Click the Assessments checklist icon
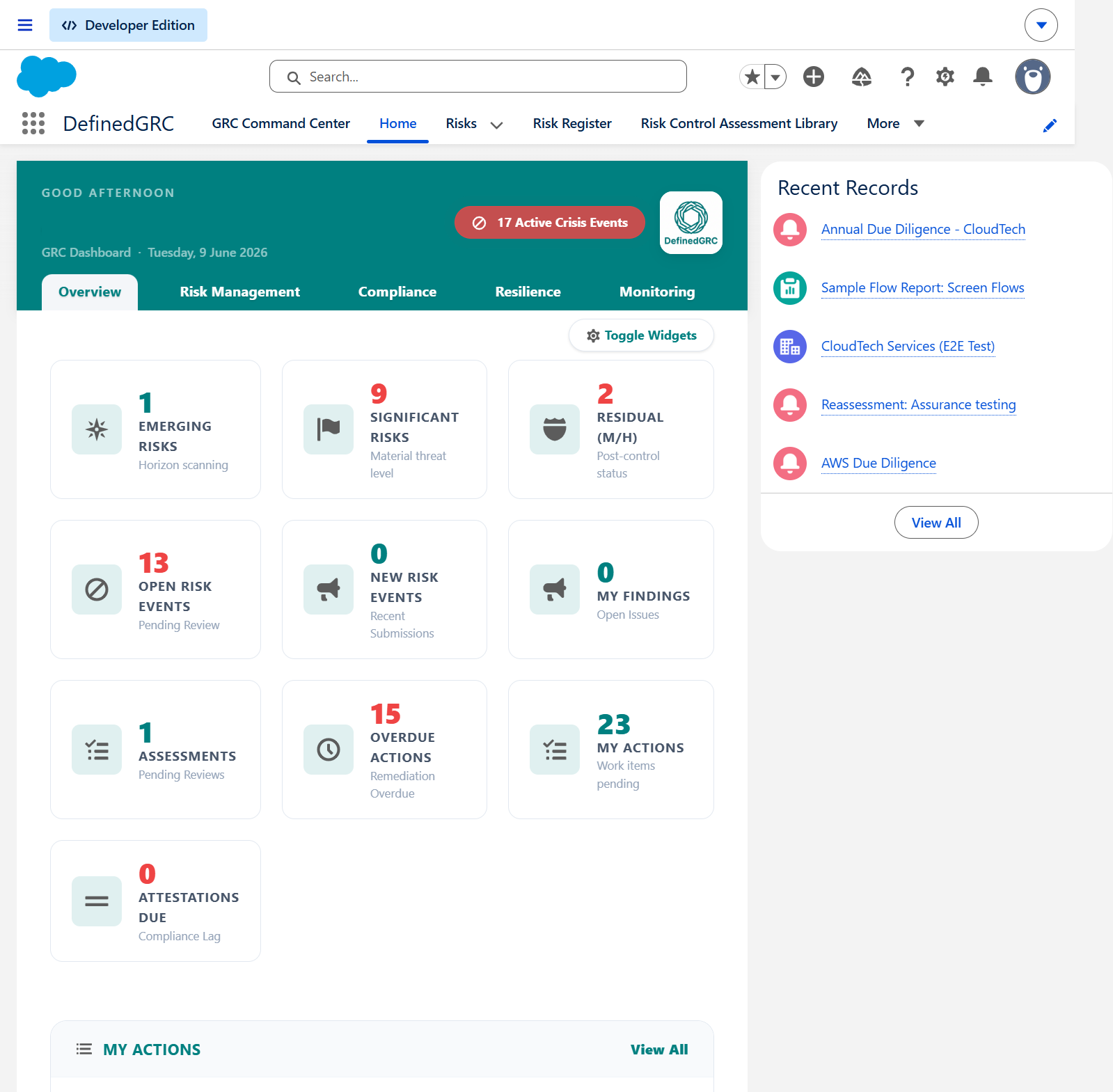This screenshot has width=1113, height=1092. 97,750
